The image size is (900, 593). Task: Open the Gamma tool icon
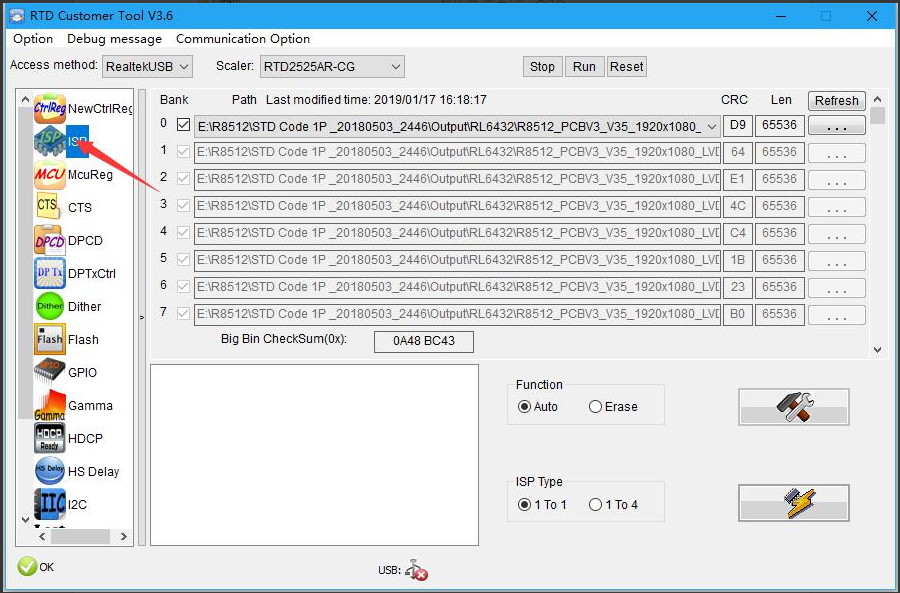pyautogui.click(x=50, y=405)
